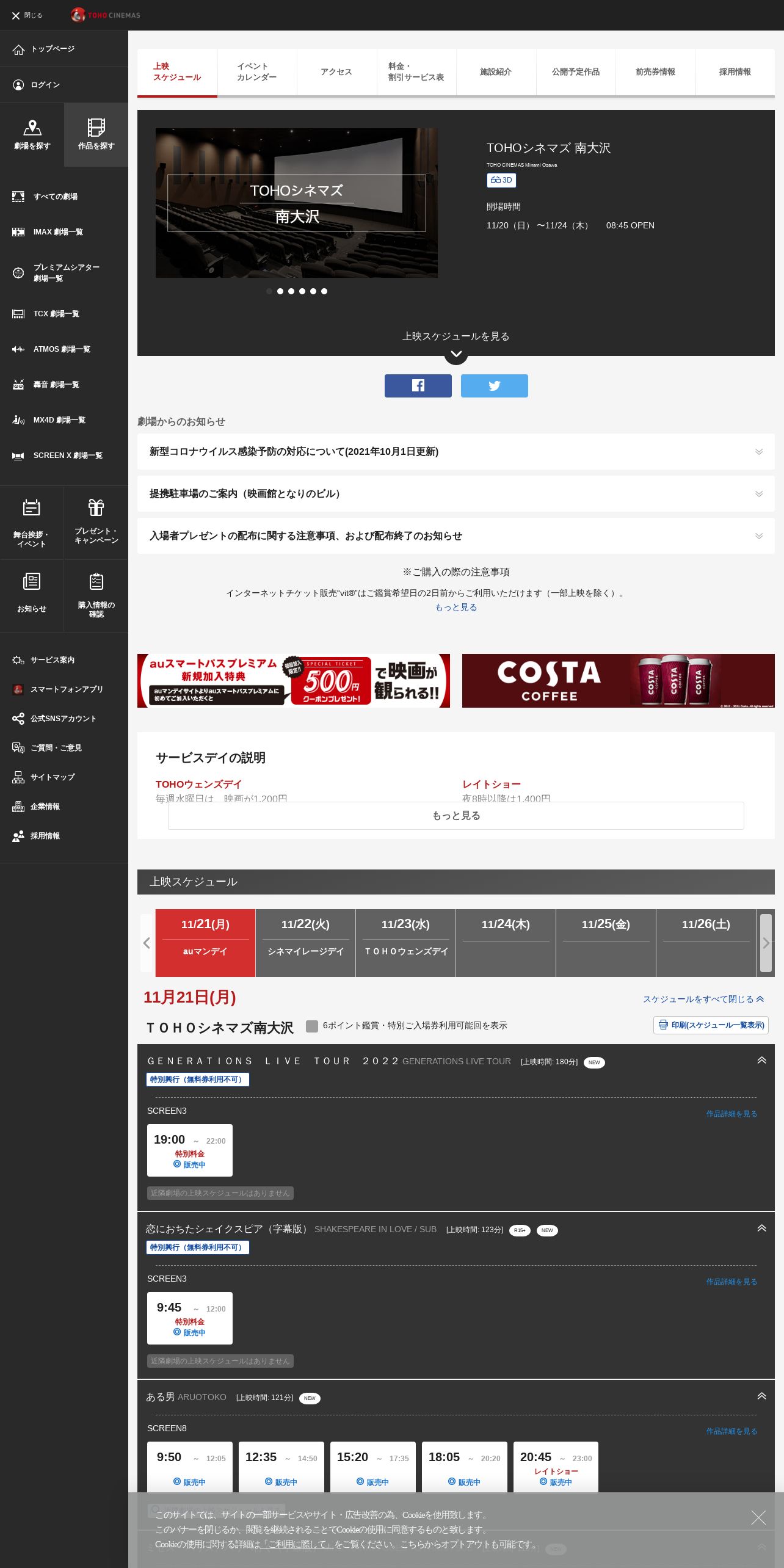Open the sitemap icon
Image resolution: width=784 pixels, height=1568 pixels.
18,777
